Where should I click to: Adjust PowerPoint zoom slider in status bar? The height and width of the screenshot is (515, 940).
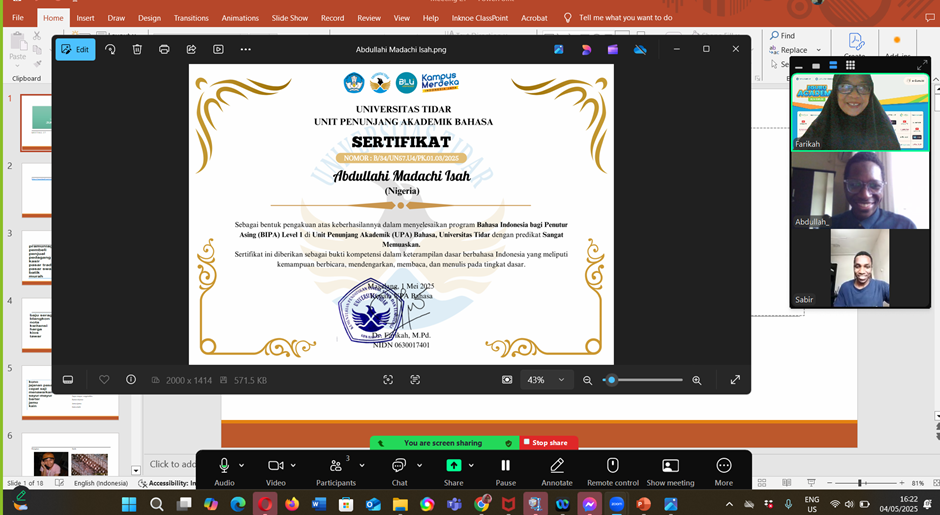[866, 483]
